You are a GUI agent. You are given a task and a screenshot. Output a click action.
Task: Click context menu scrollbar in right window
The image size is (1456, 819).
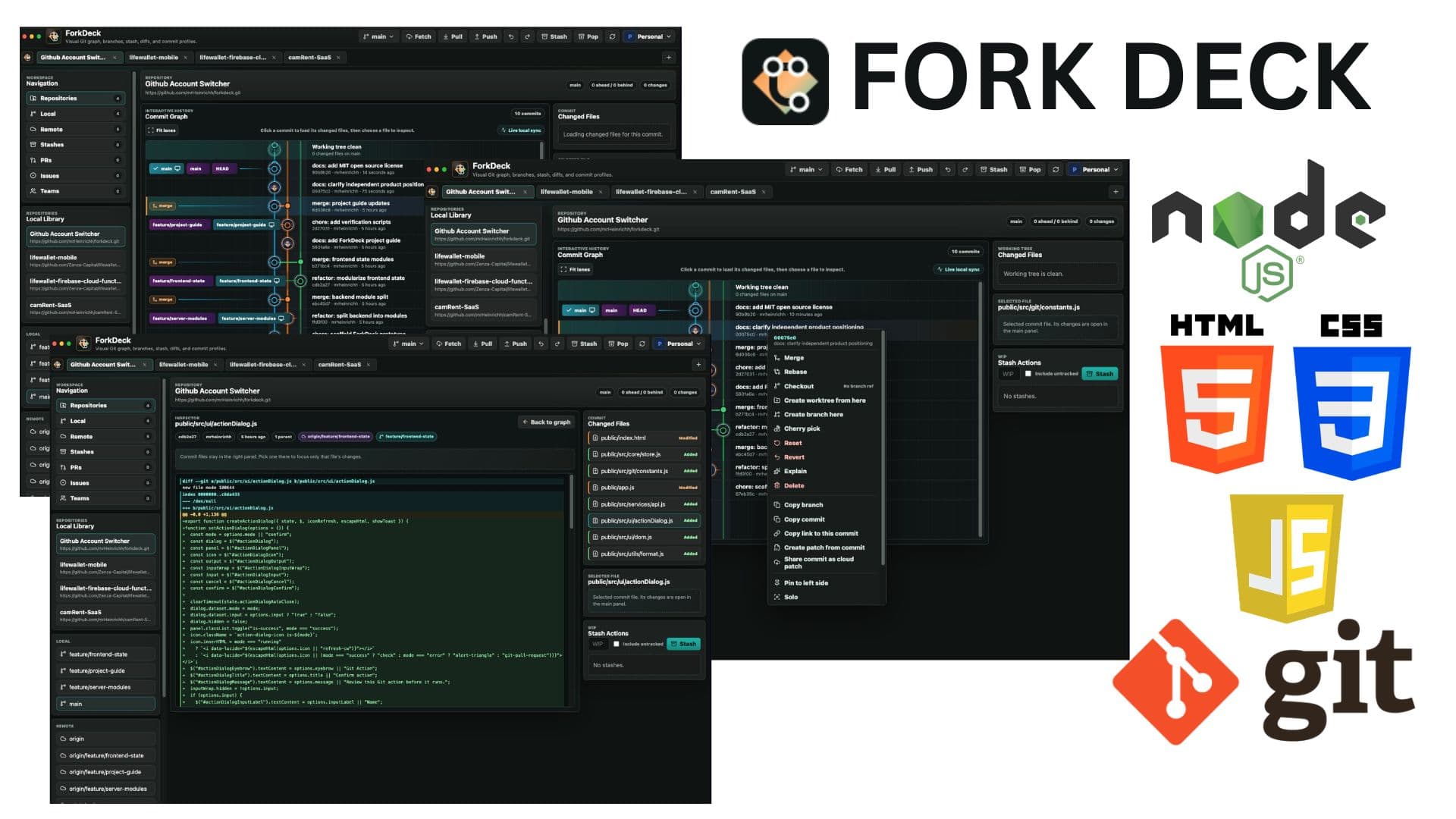click(883, 449)
